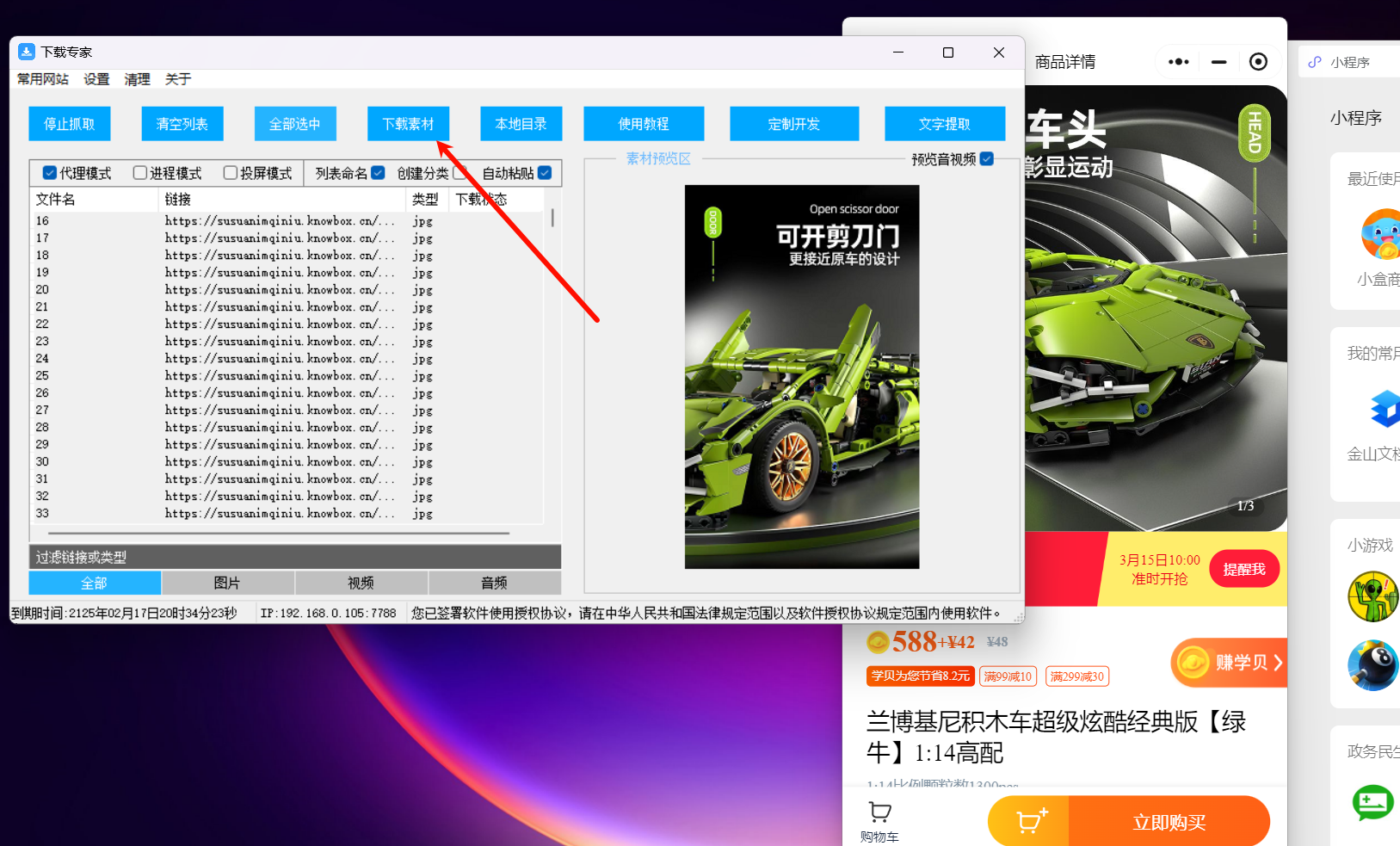Screen dimensions: 1400x846
Task: Click the 过滤链接或类型 input field
Action: pyautogui.click(x=295, y=557)
